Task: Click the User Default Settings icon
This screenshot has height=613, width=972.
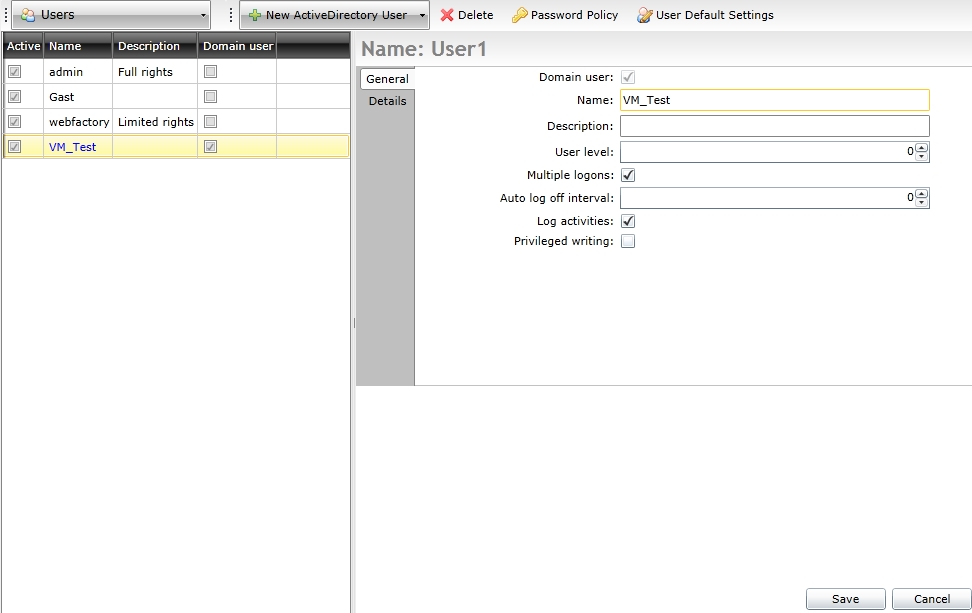Action: tap(645, 15)
